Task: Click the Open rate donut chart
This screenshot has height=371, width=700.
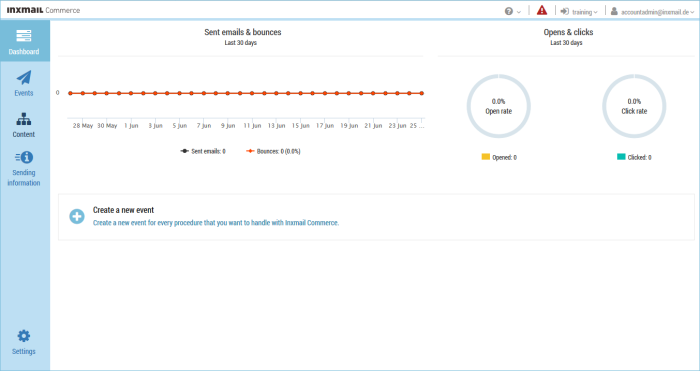Action: 499,106
